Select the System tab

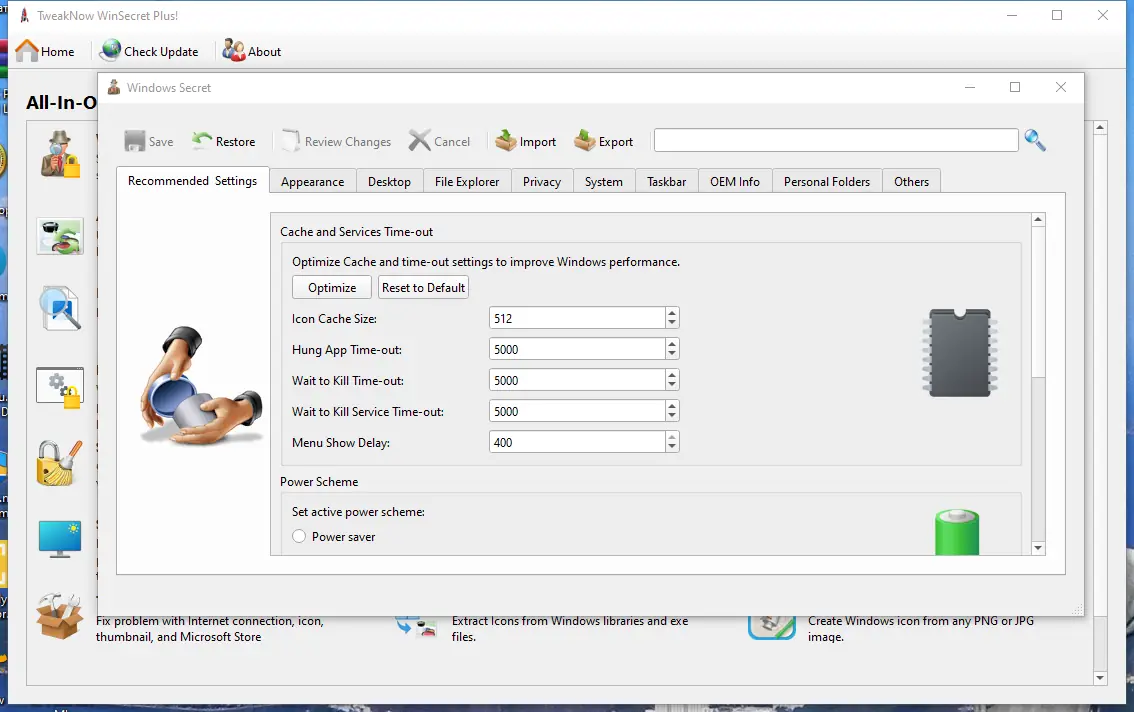pyautogui.click(x=604, y=182)
